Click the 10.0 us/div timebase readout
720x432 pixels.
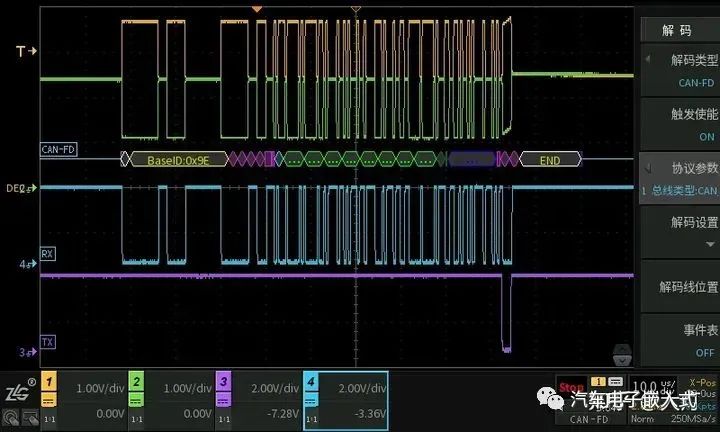[653, 386]
